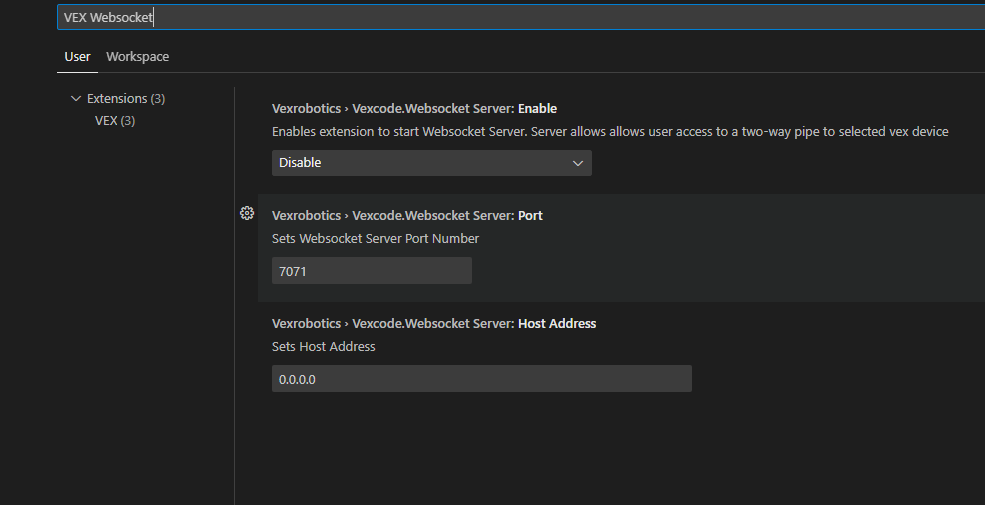Click the Websocket Server: Enable setting title
Viewport: 985px width, 505px height.
coord(415,109)
